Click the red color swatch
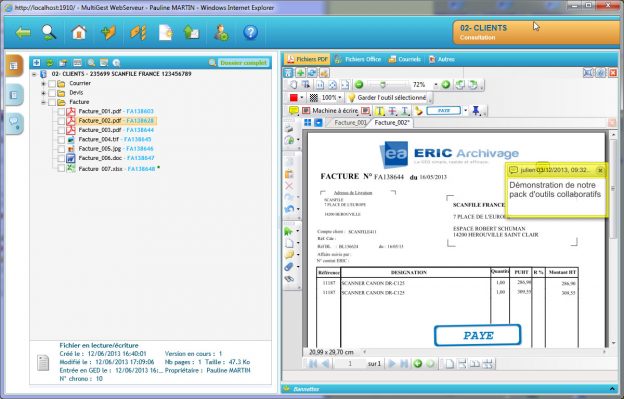 click(x=294, y=97)
